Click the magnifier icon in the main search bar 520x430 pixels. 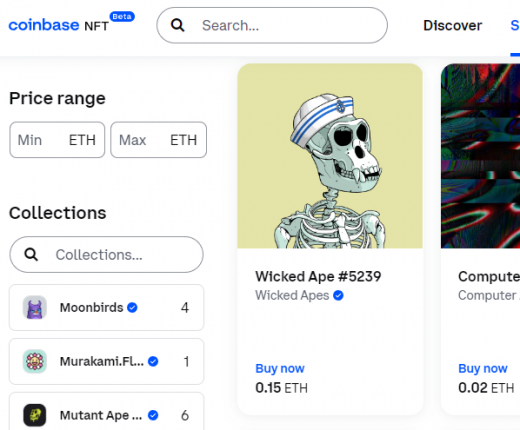point(177,25)
